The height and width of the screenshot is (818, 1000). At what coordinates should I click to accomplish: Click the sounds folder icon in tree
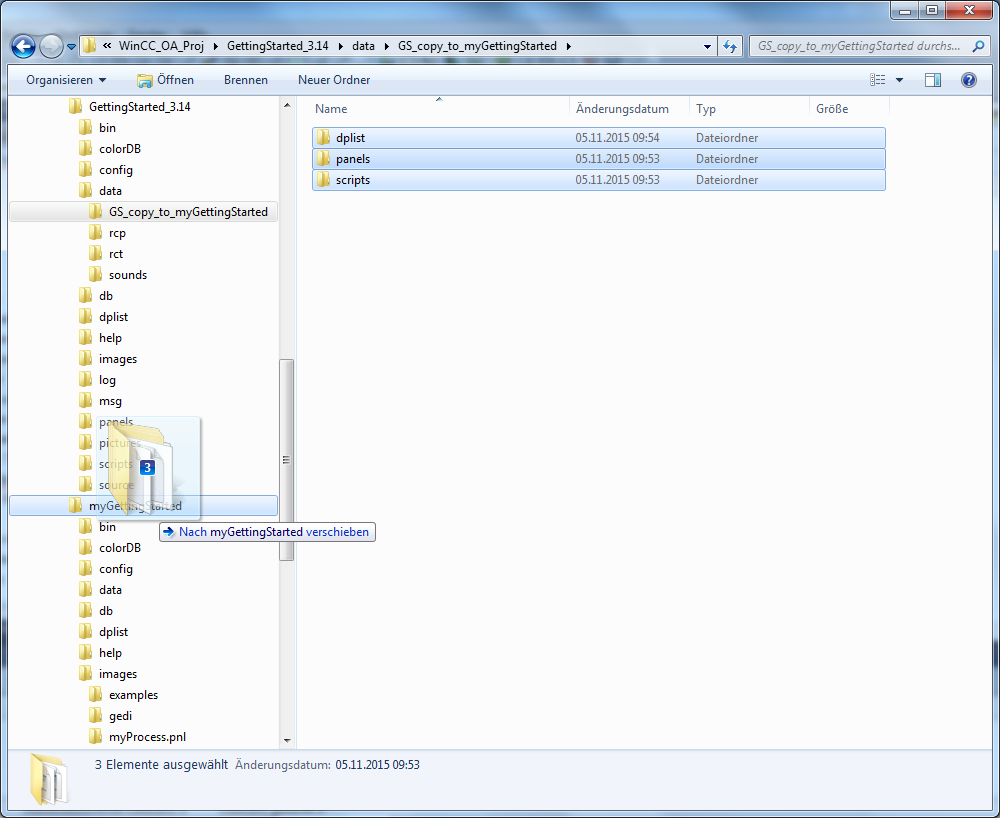(96, 275)
